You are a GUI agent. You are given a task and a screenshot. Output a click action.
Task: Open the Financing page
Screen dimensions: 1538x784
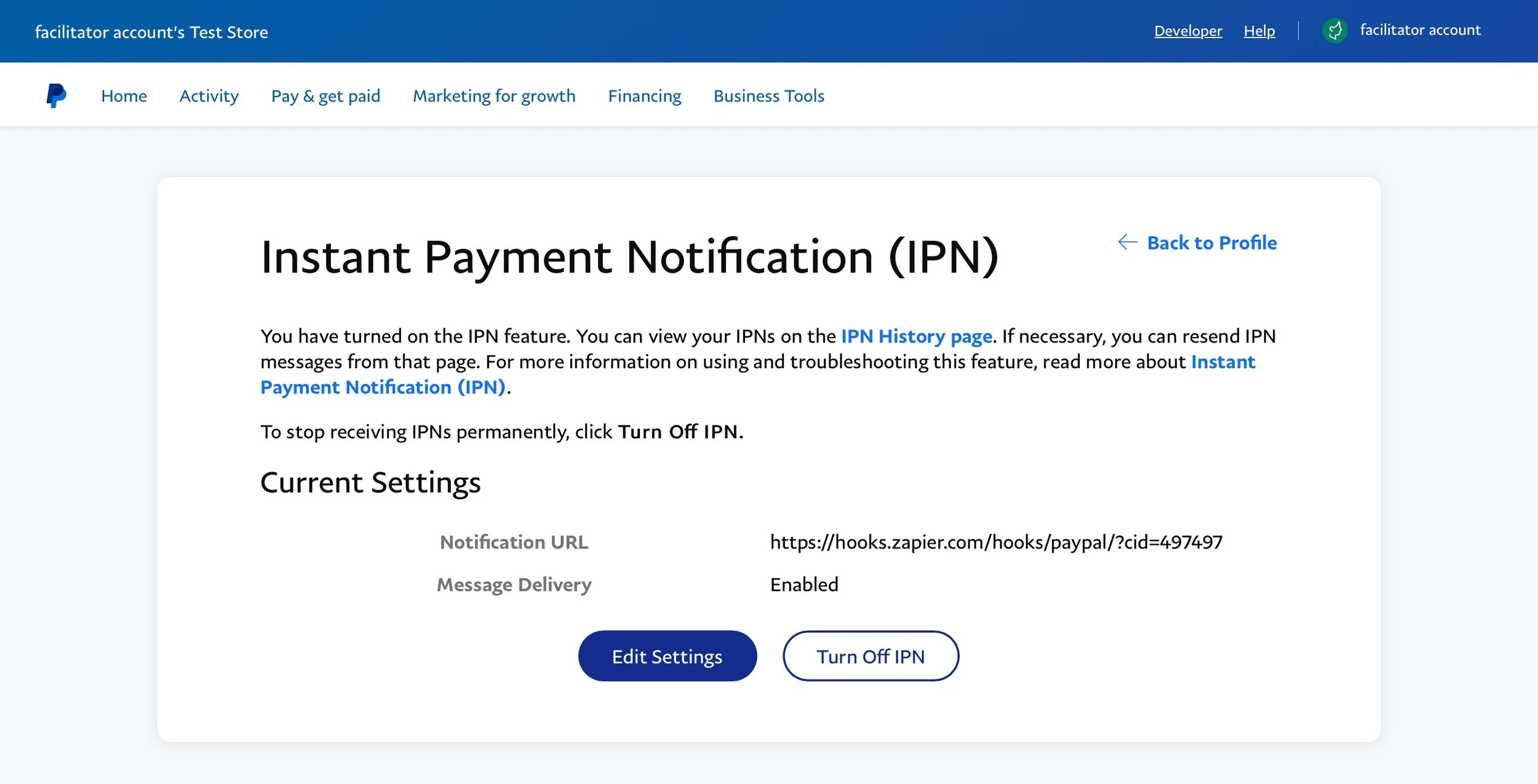click(x=643, y=95)
